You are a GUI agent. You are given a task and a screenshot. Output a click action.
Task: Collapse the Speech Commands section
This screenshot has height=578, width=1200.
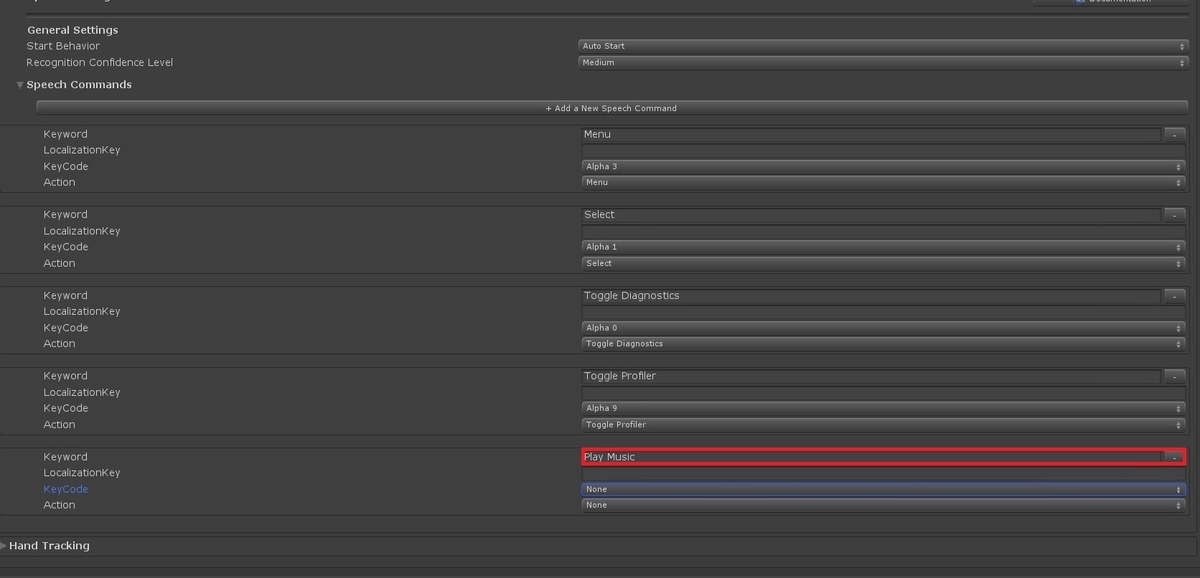pyautogui.click(x=20, y=85)
